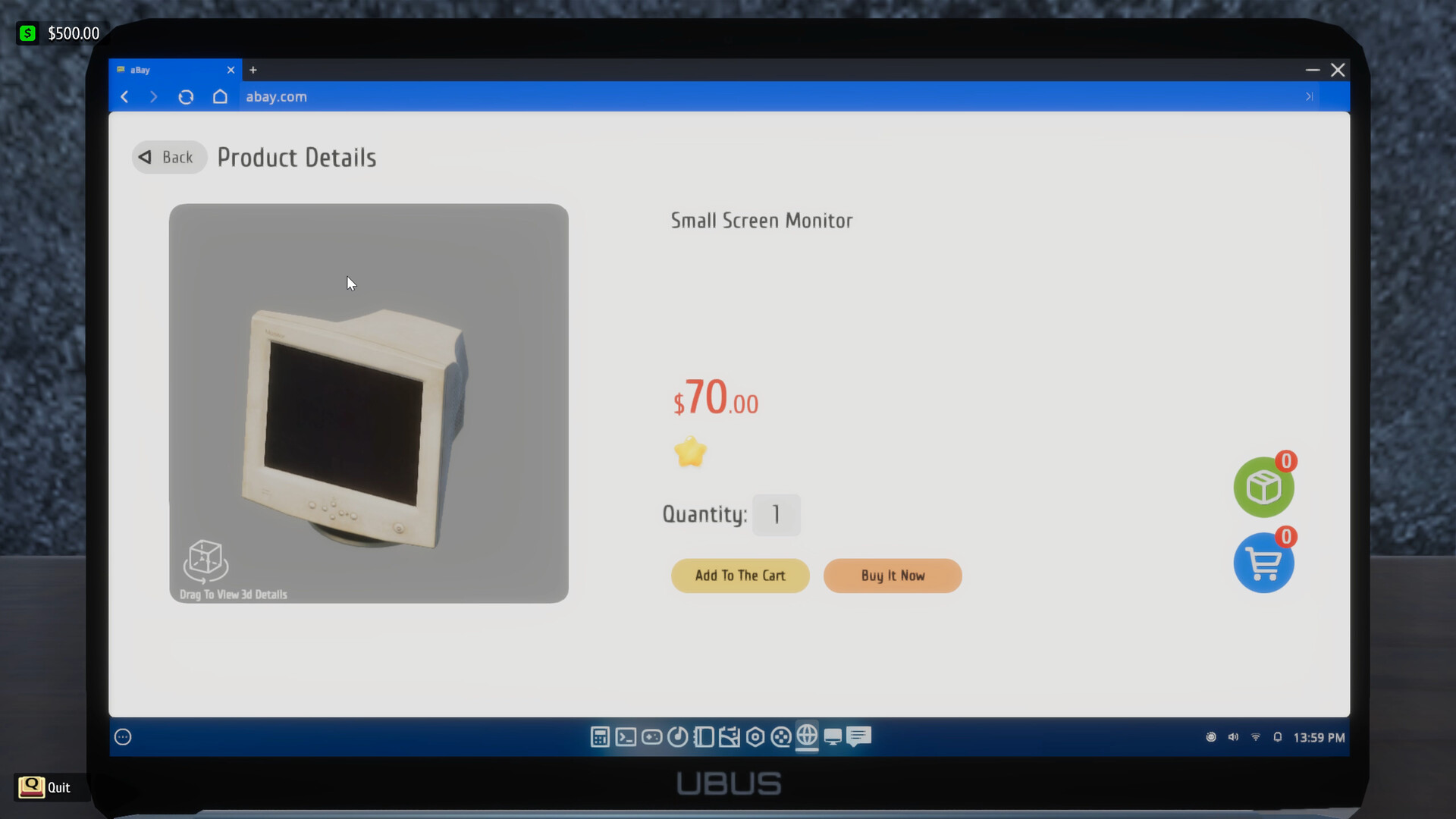Screen dimensions: 1456x819
Task: Select the monitor/display taskbar icon
Action: click(x=833, y=737)
